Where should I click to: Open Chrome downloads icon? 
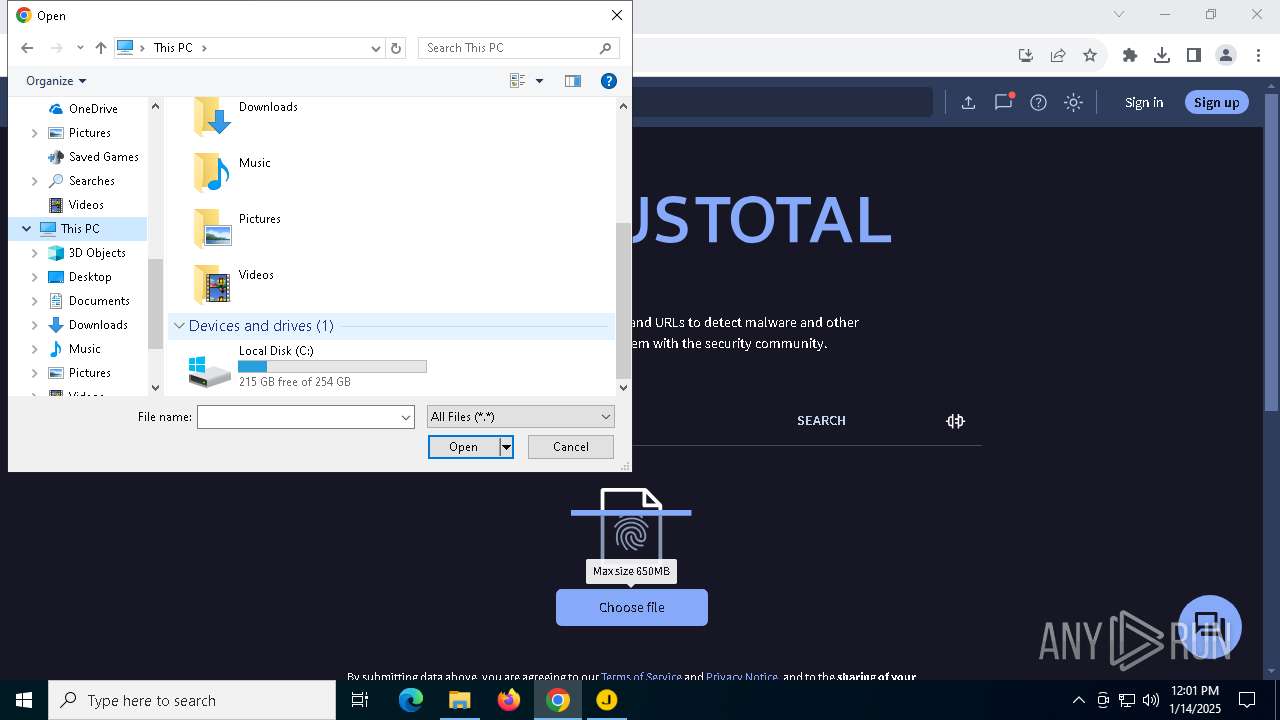click(x=1162, y=55)
